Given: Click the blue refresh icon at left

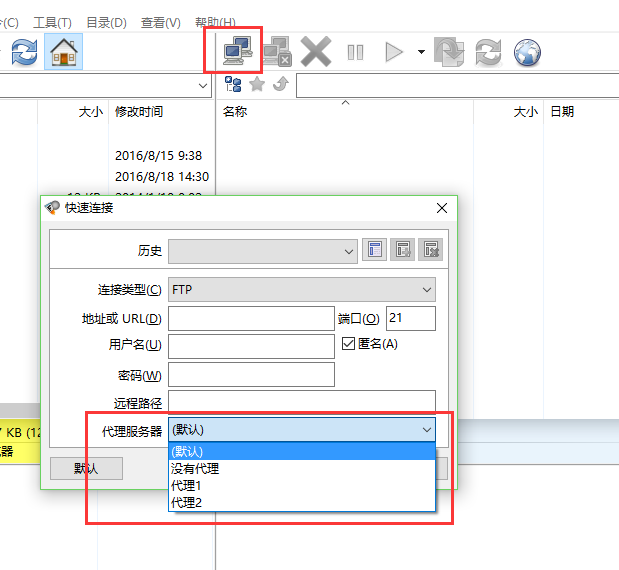Looking at the screenshot, I should click(25, 52).
